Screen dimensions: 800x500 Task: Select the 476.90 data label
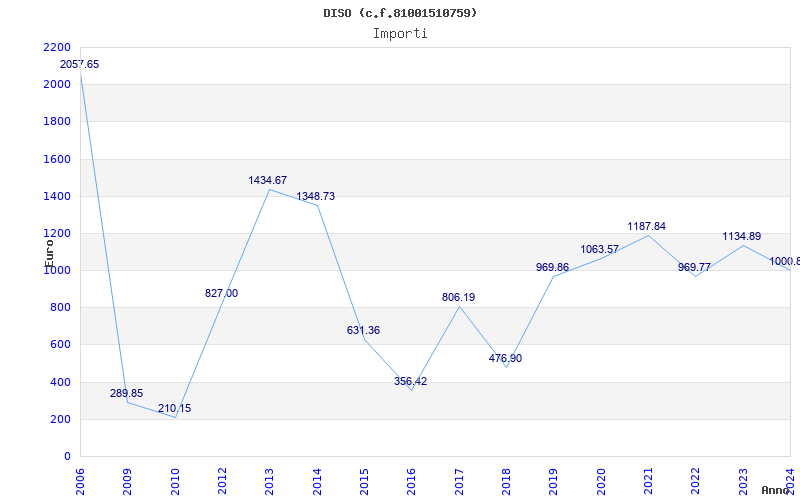[x=506, y=358]
